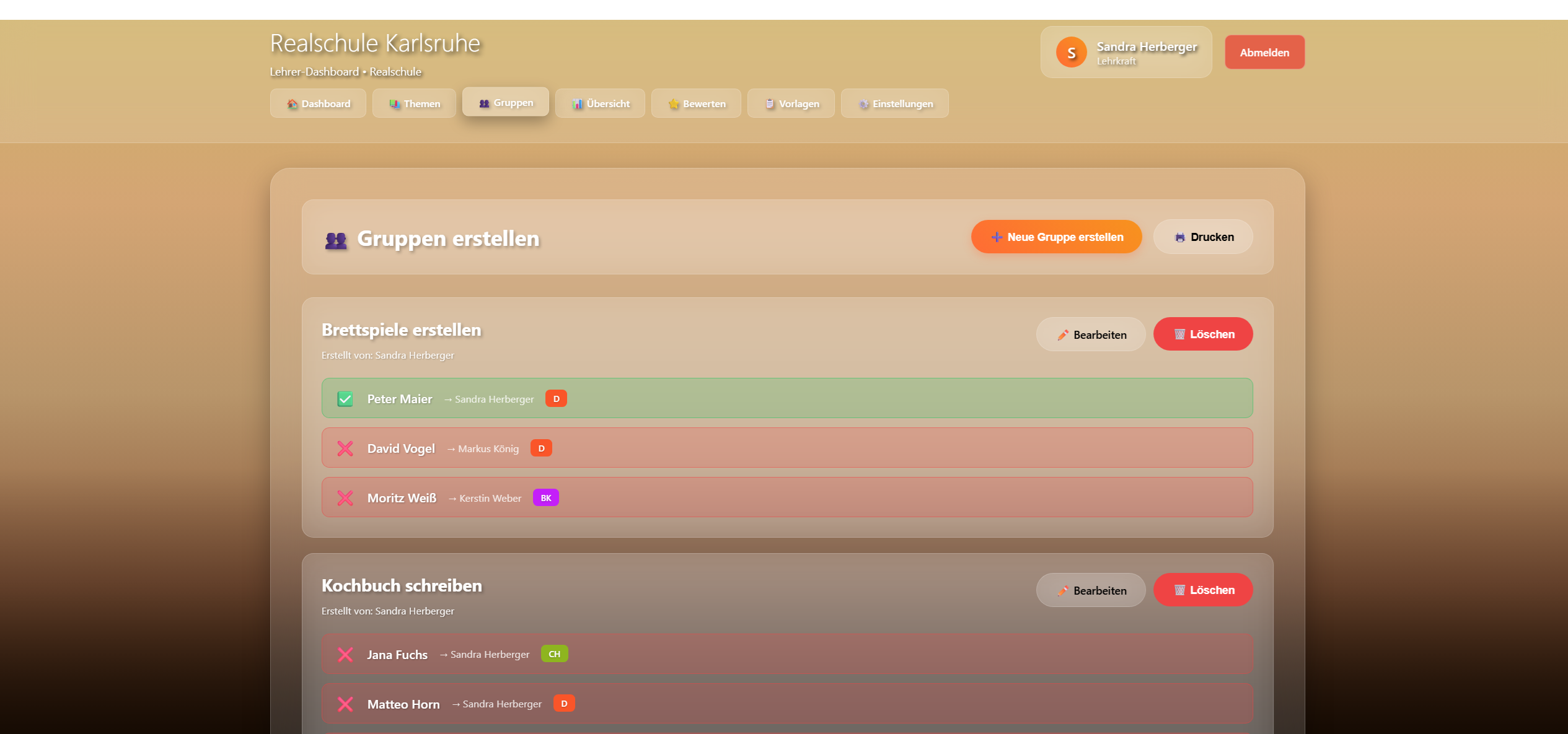Select the Bewerten star icon

673,103
